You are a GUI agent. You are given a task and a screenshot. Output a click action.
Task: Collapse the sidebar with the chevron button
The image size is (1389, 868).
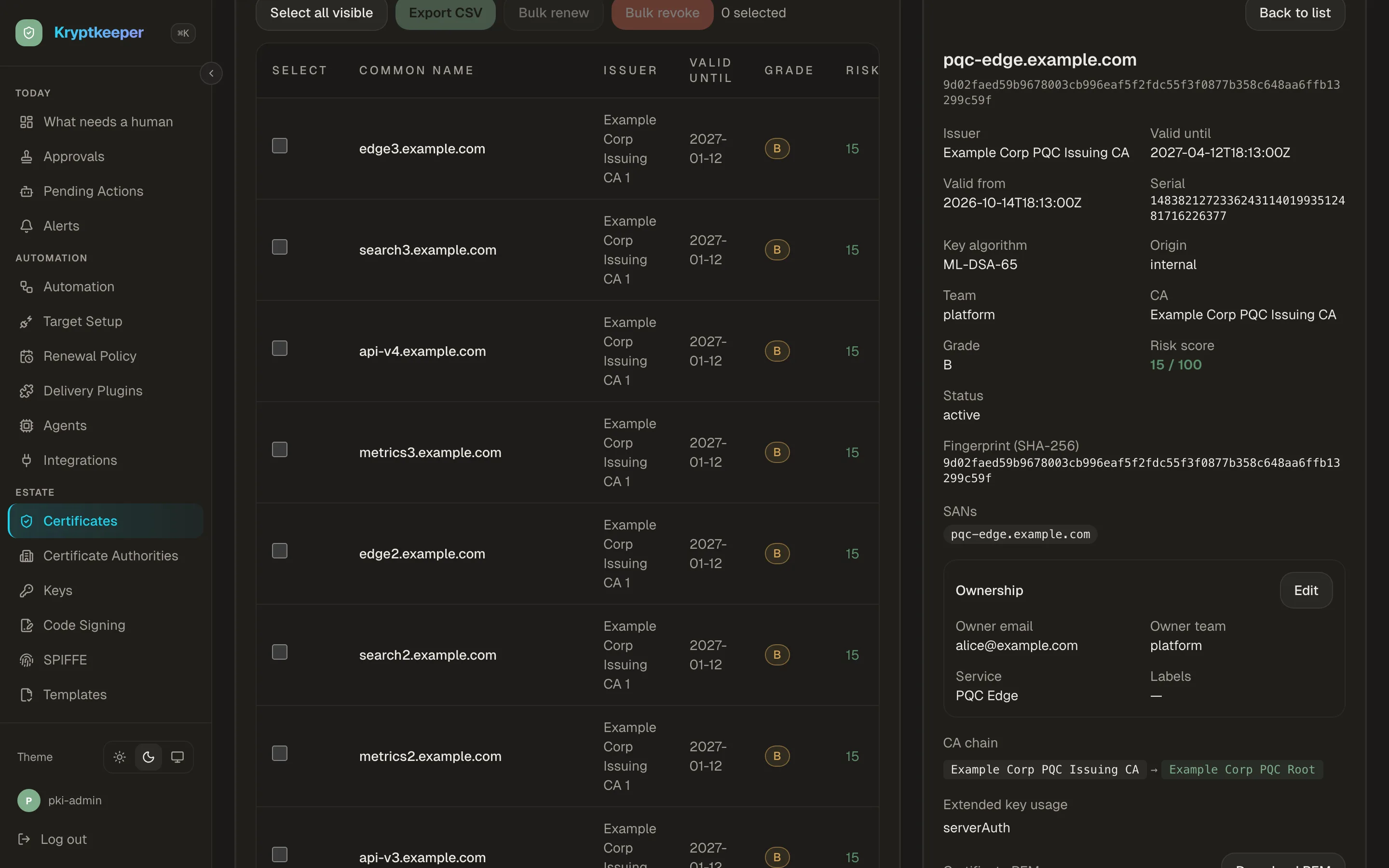click(x=211, y=73)
